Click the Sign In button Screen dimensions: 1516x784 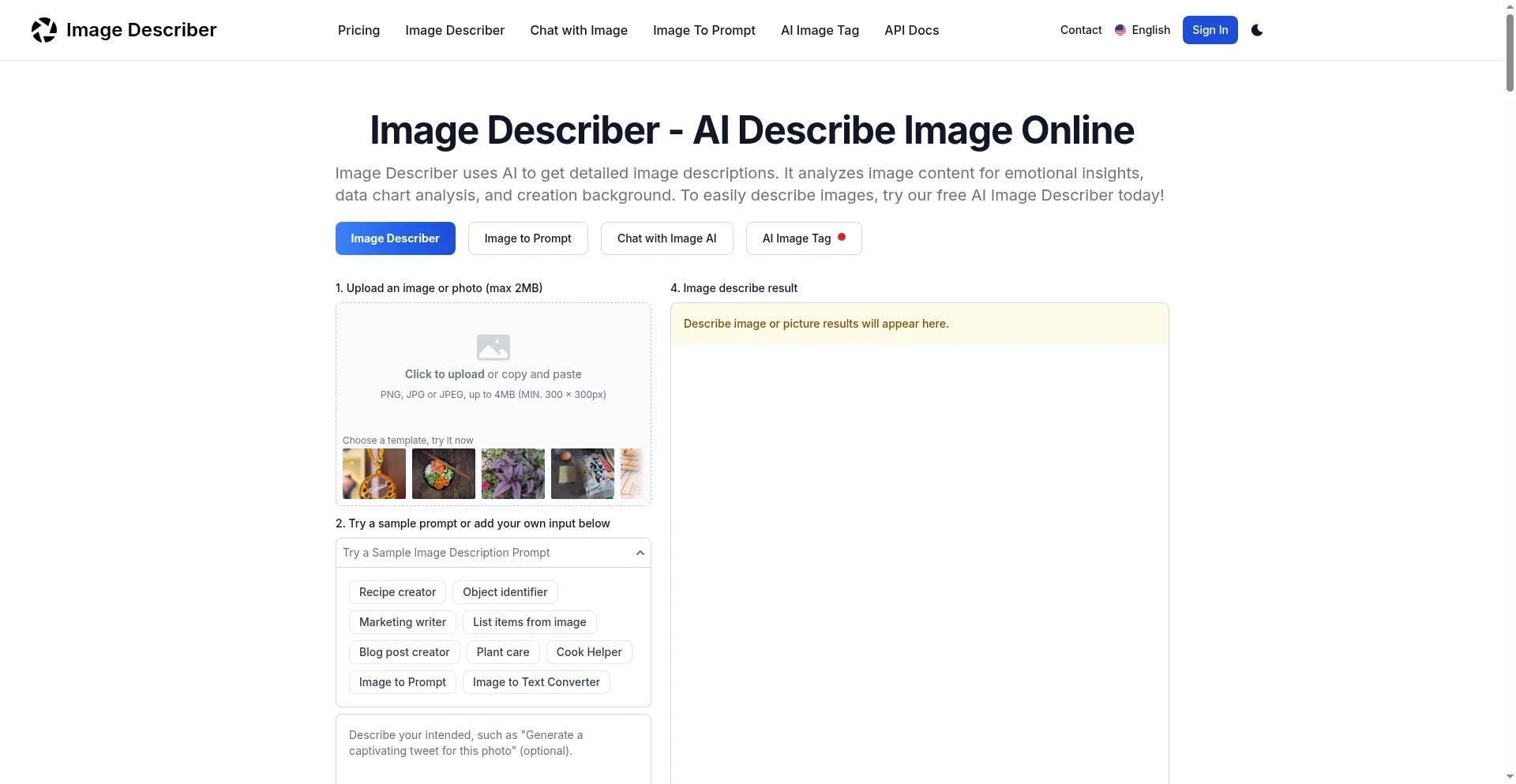pyautogui.click(x=1210, y=30)
